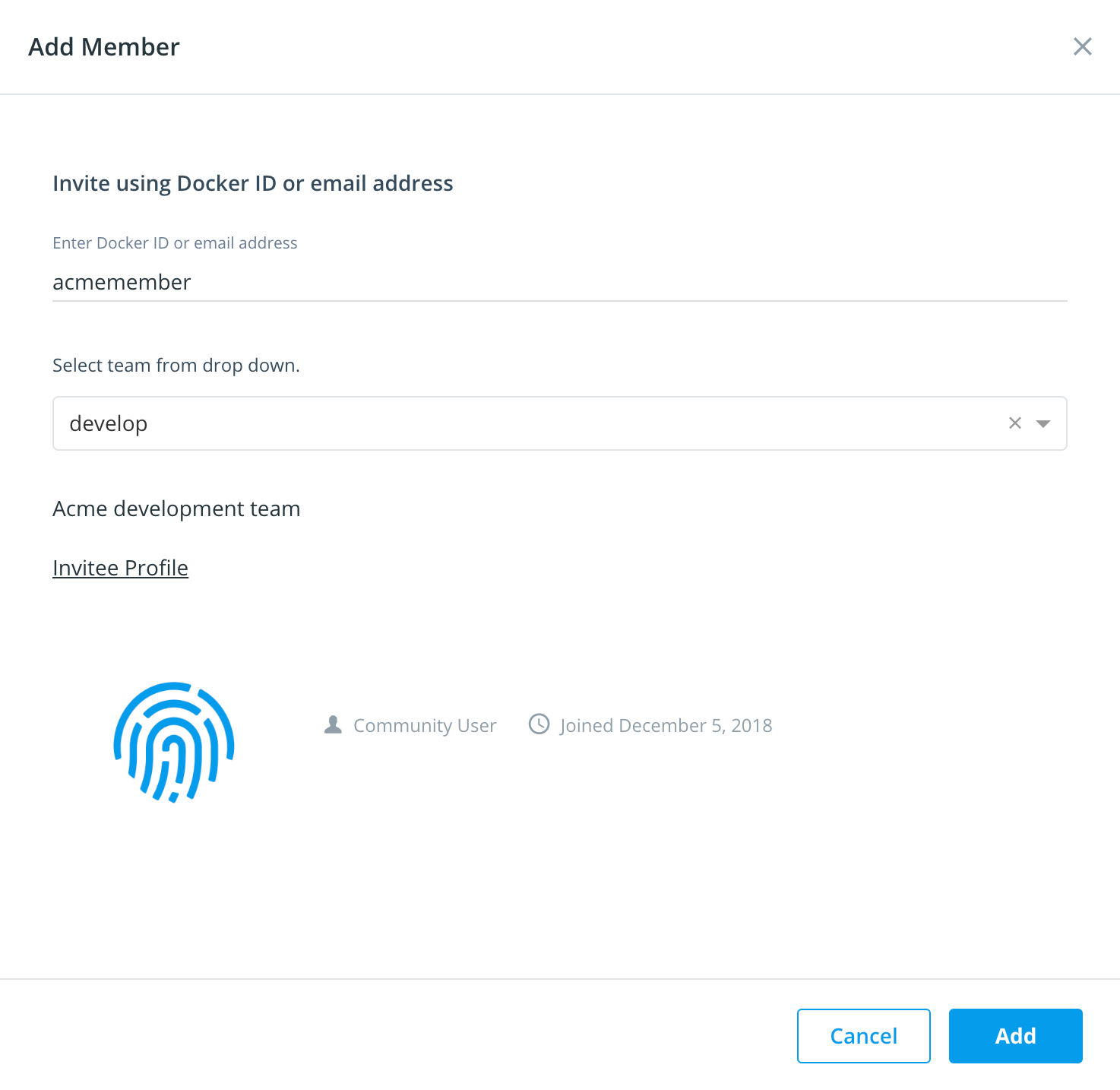
Task: Click the clock icon beside the join date
Action: click(x=539, y=724)
